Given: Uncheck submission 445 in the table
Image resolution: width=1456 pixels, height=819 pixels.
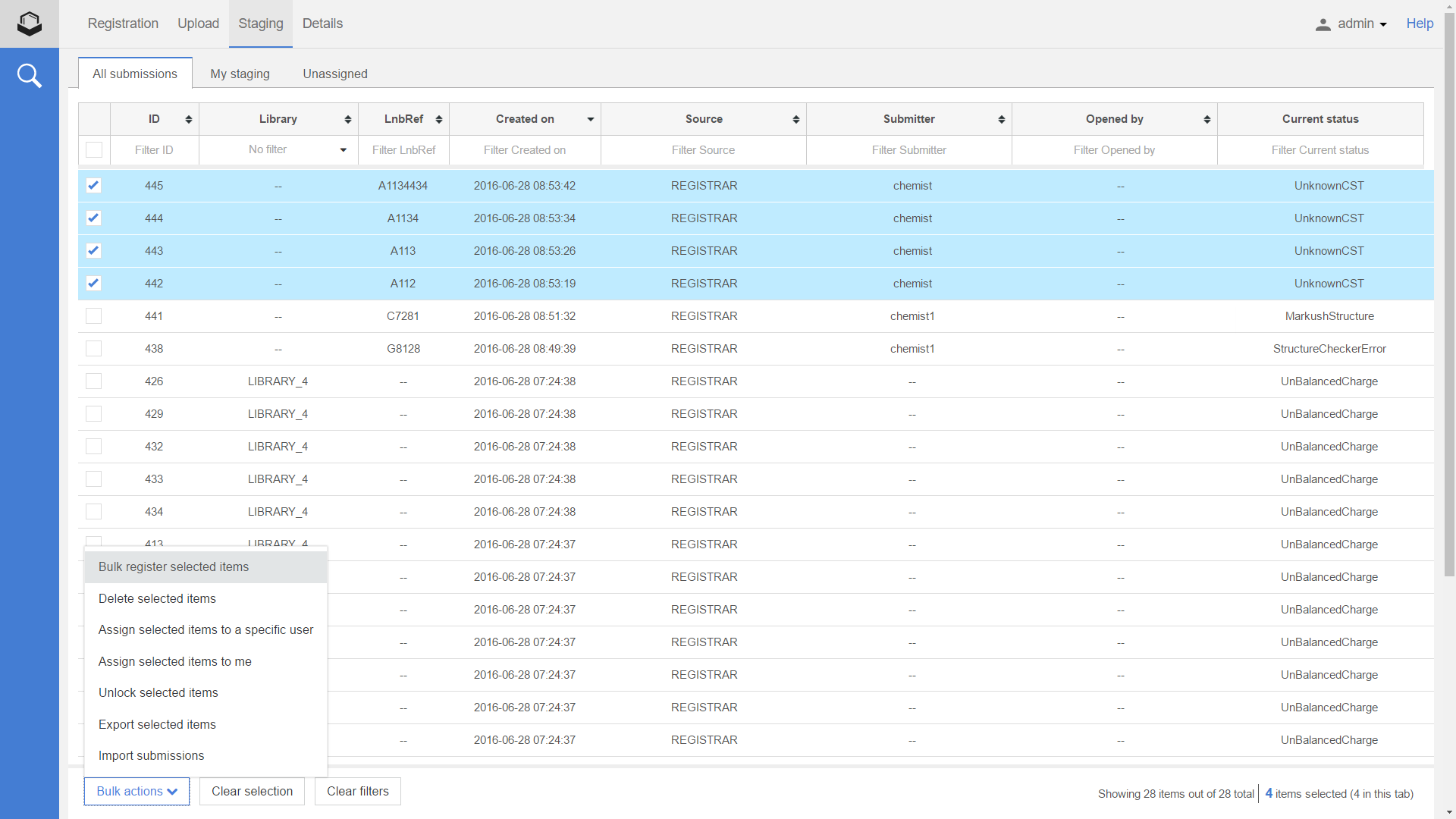Looking at the screenshot, I should point(93,185).
